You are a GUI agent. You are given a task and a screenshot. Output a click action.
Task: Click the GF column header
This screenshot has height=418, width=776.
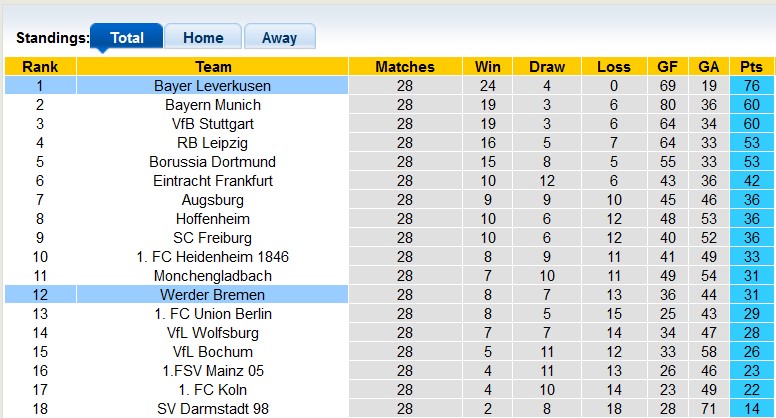pos(667,67)
